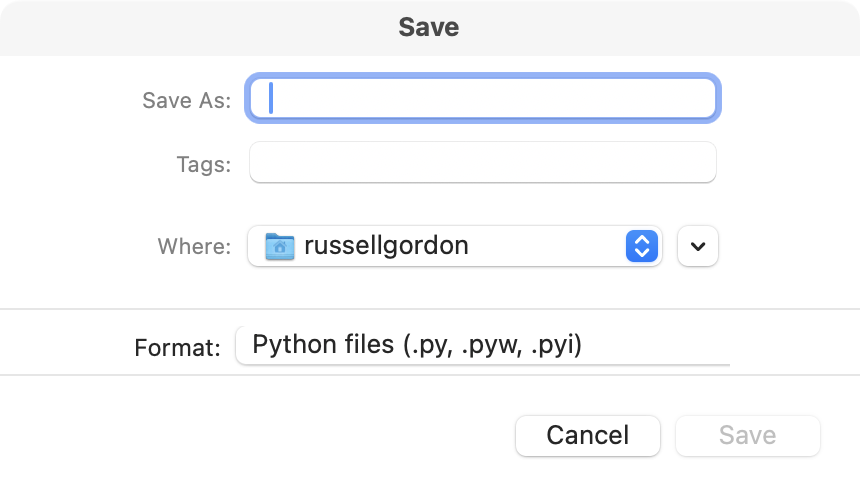The width and height of the screenshot is (860, 496).
Task: Click the "Save As:" label
Action: point(187,100)
